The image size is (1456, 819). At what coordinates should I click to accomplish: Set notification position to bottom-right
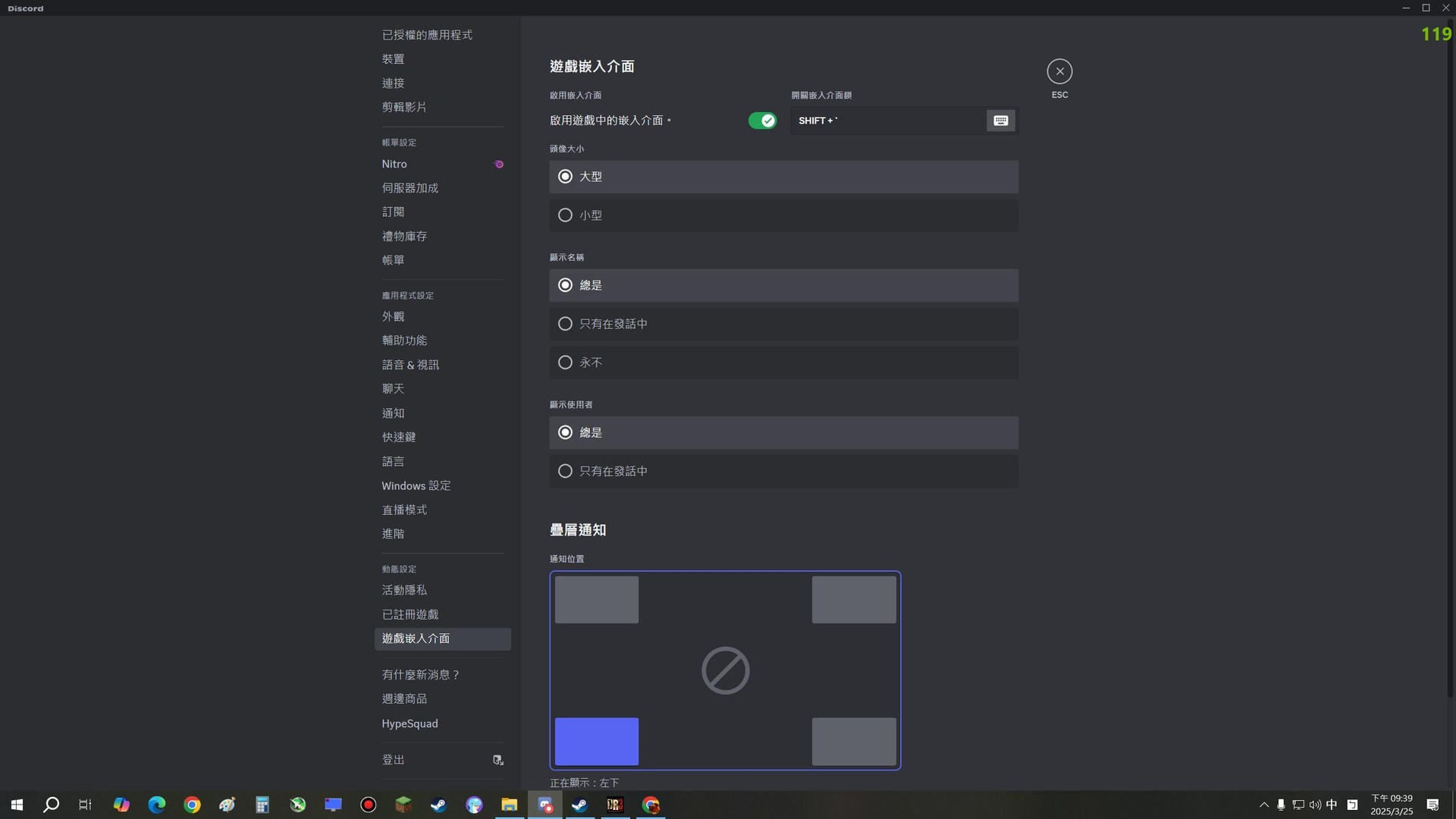[854, 742]
